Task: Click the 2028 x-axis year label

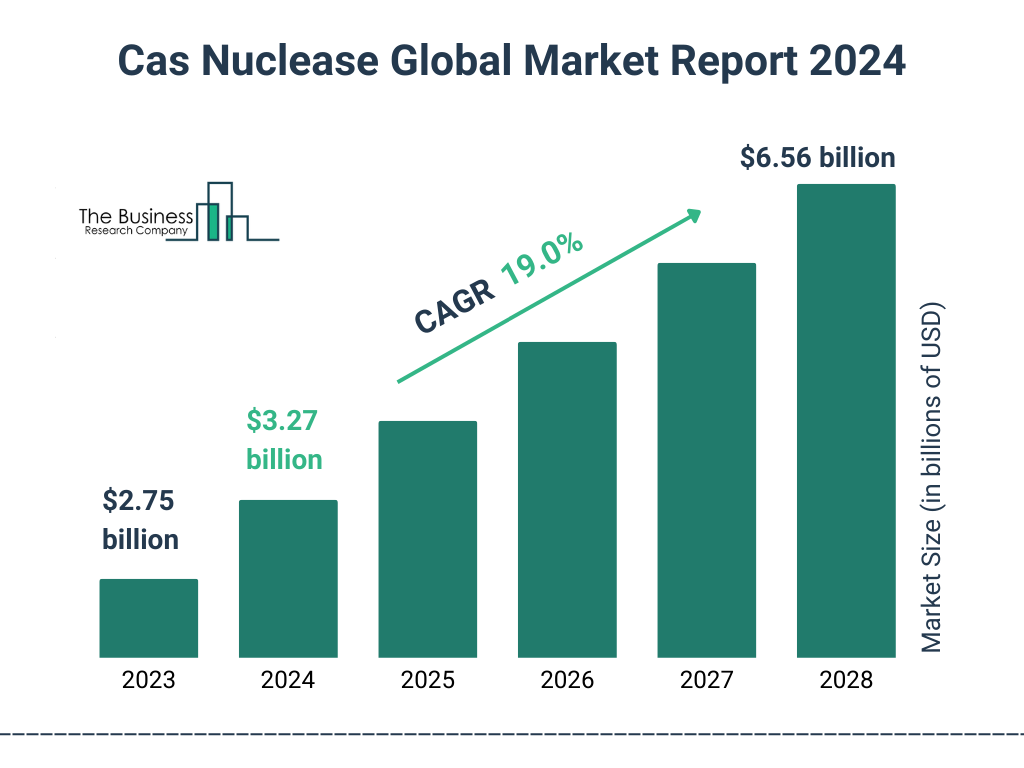Action: [845, 681]
